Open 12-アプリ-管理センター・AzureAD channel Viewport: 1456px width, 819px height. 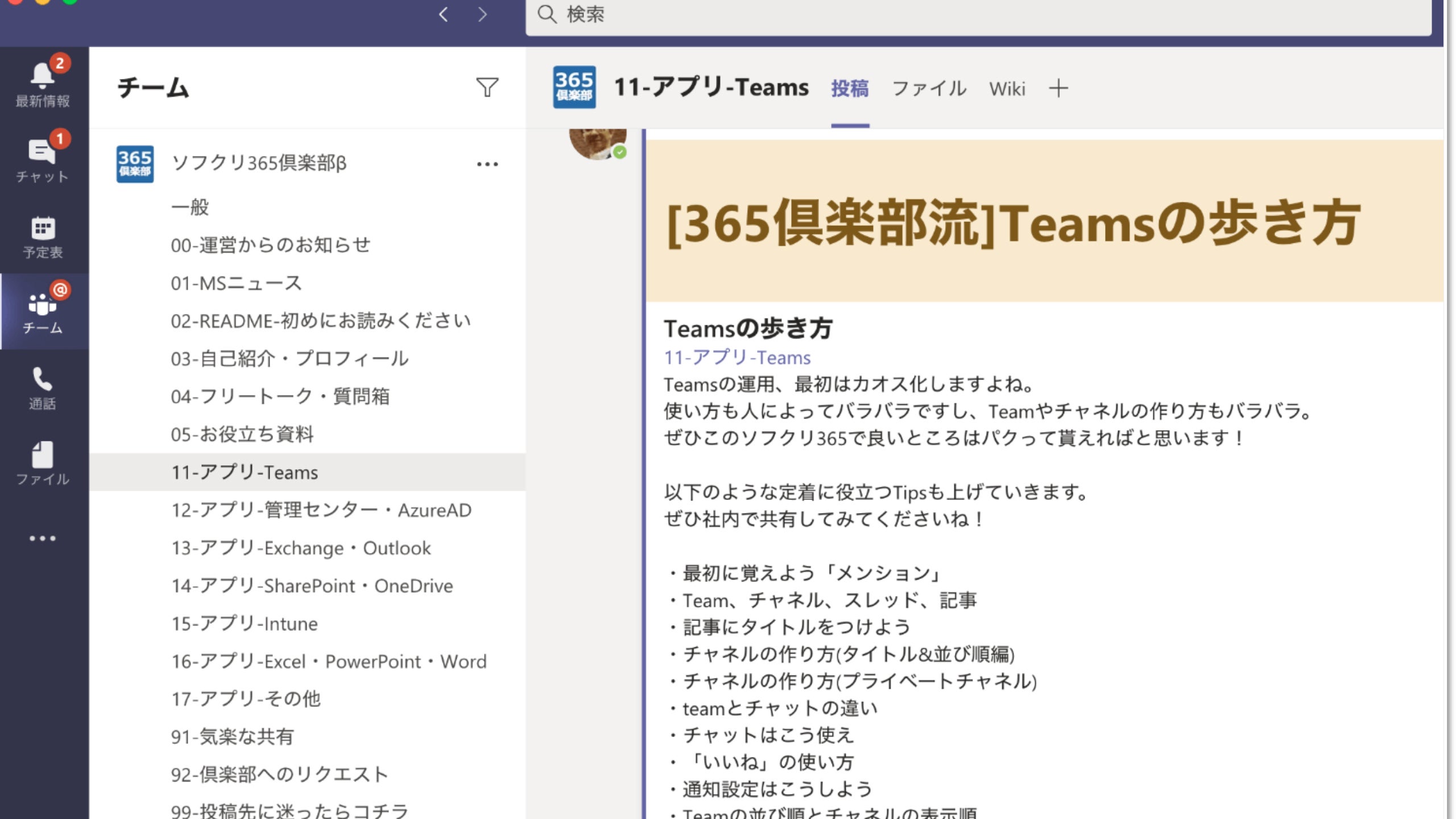point(321,510)
